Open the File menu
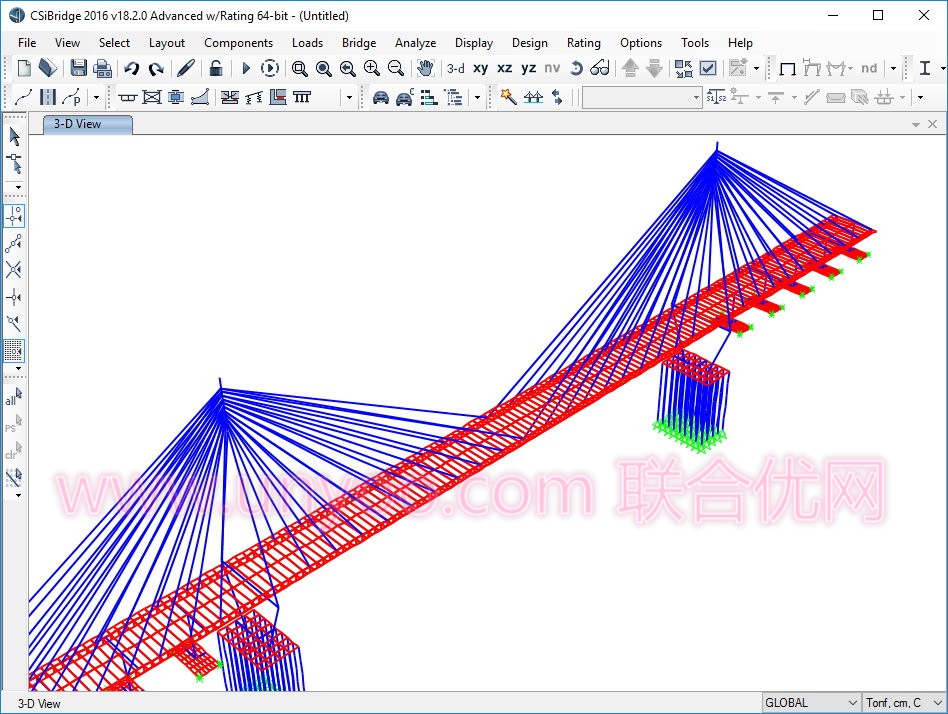The width and height of the screenshot is (948, 714). (27, 42)
